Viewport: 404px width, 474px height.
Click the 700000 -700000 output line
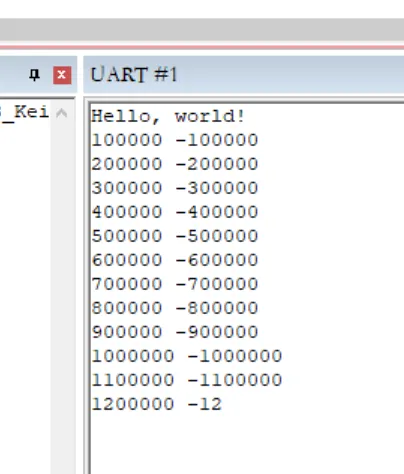[175, 284]
